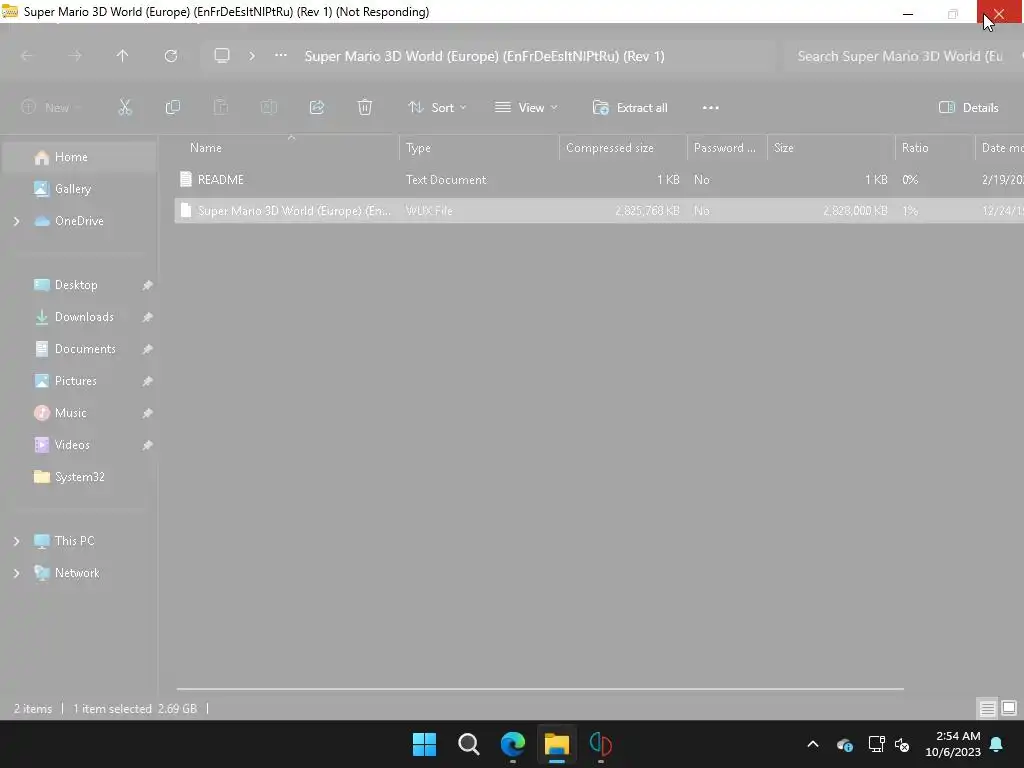
Task: Launch Microsoft Edge from taskbar
Action: pos(513,744)
